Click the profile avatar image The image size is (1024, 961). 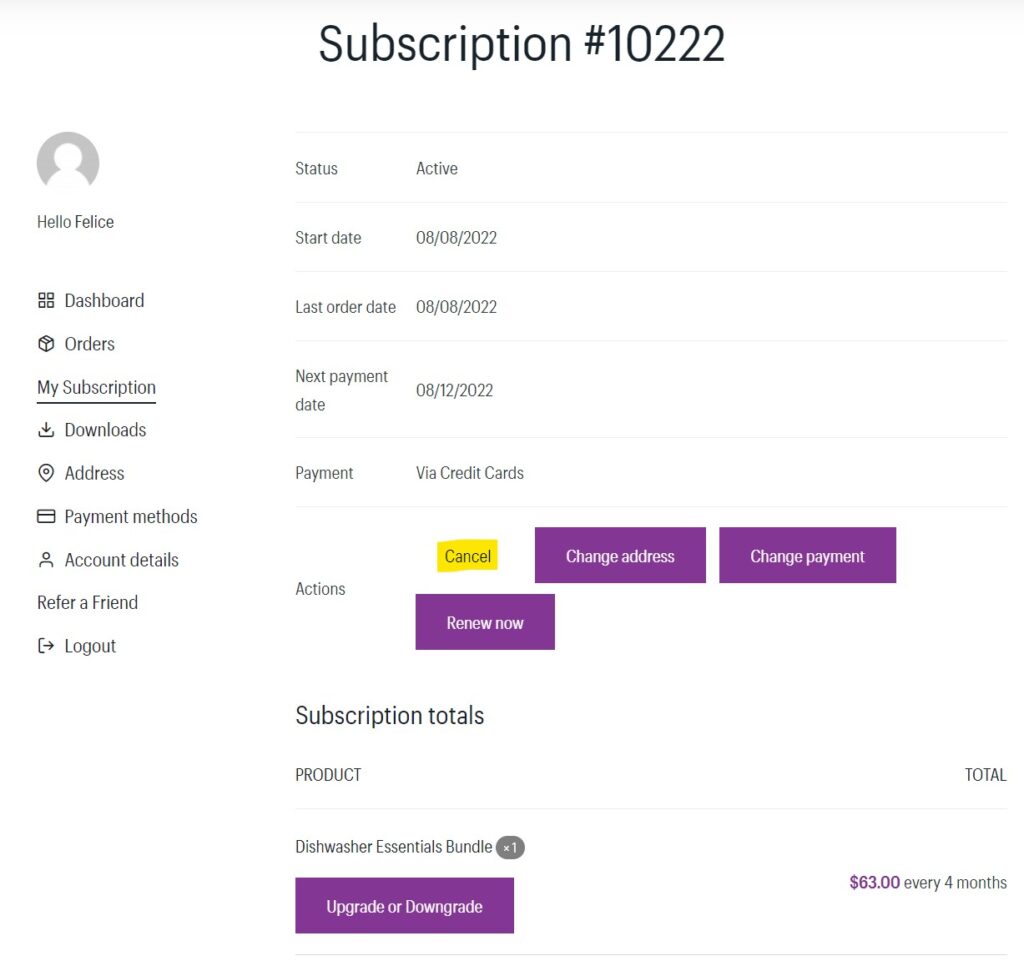coord(67,162)
